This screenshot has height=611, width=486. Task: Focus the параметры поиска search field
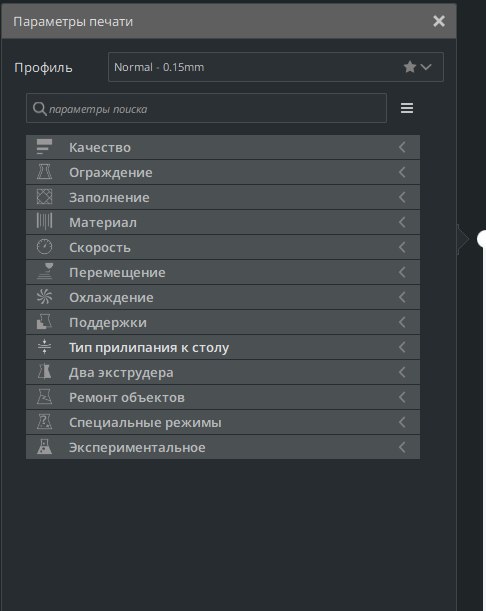207,108
